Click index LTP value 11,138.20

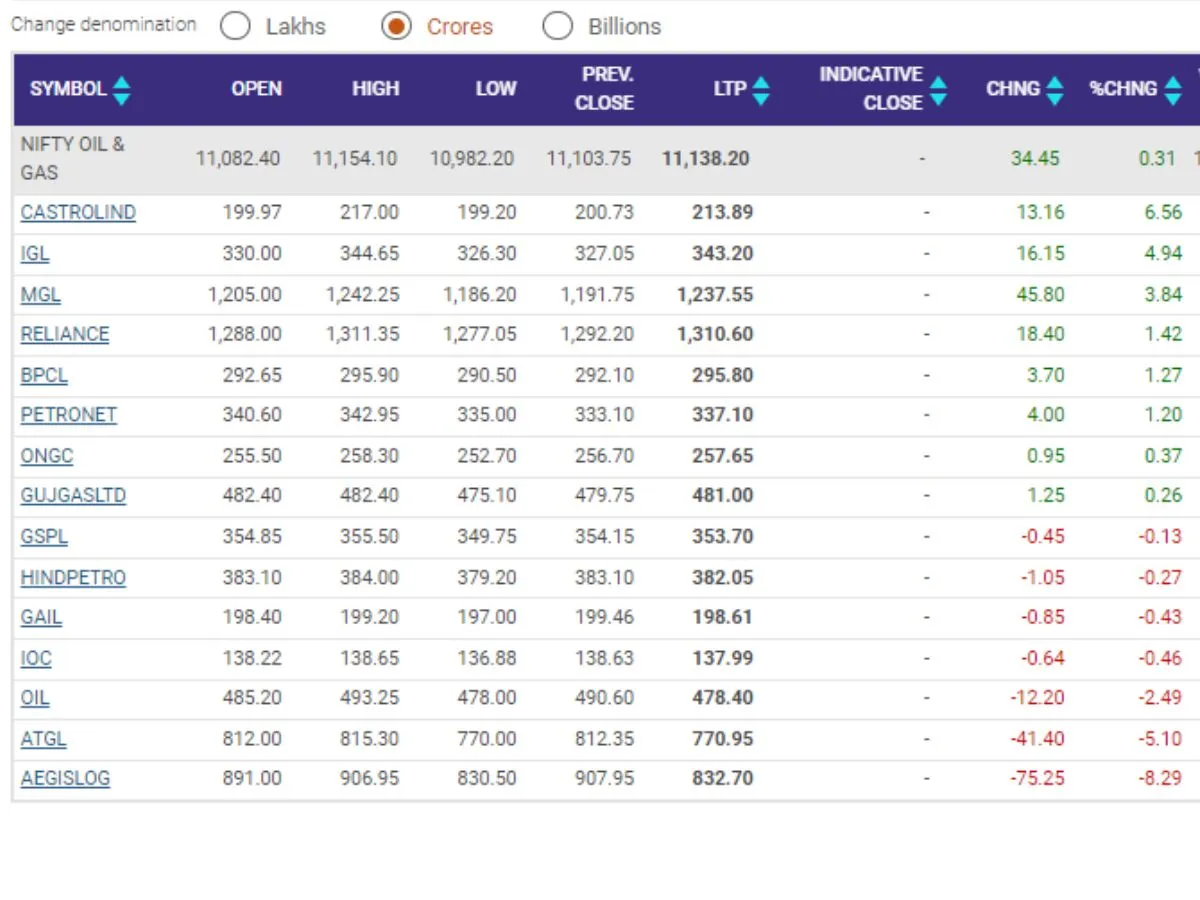tap(706, 159)
